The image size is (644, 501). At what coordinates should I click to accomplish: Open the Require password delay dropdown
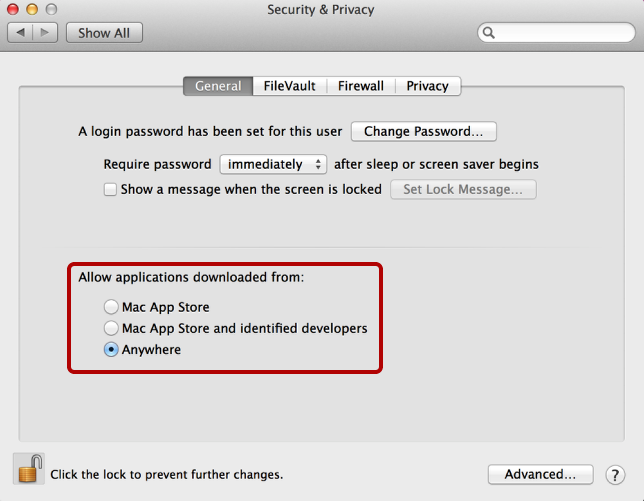pos(274,164)
